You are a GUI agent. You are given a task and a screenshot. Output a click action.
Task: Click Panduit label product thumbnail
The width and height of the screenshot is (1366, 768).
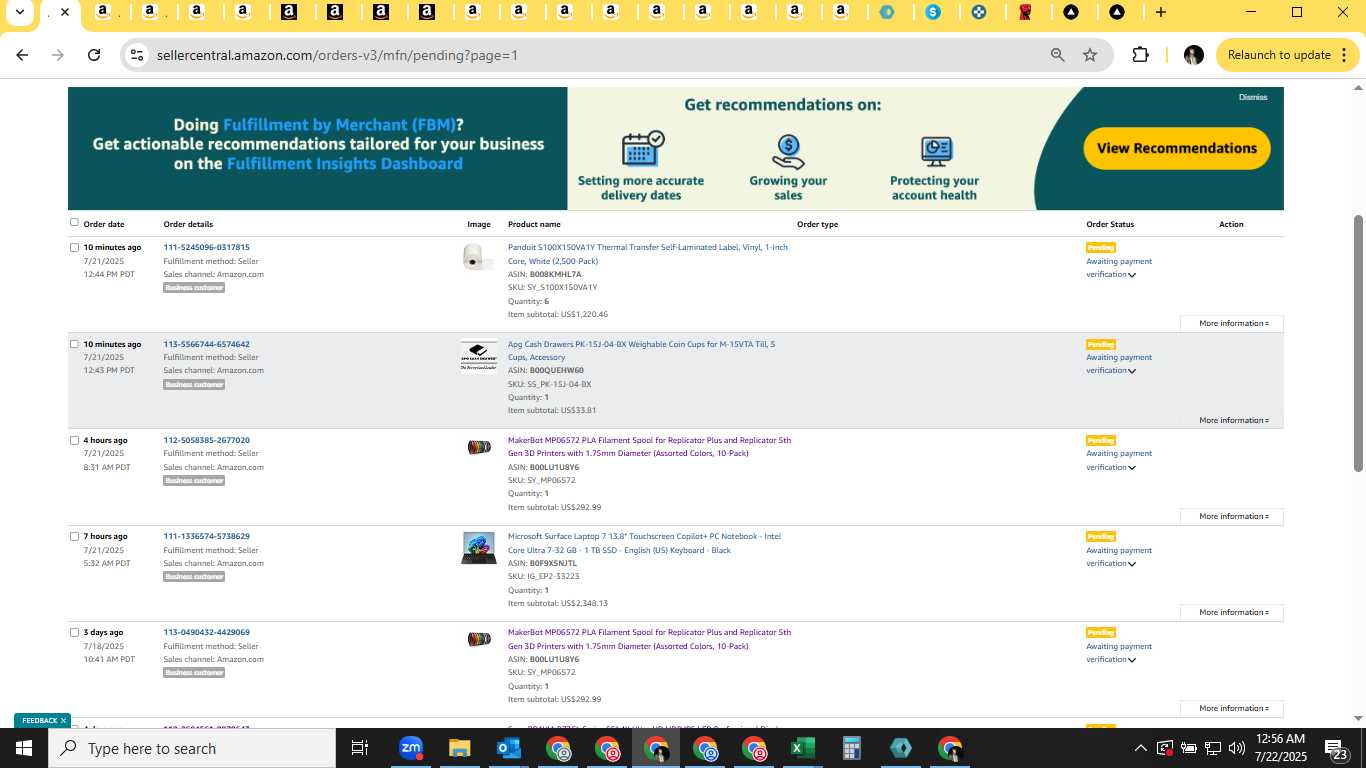(x=477, y=257)
